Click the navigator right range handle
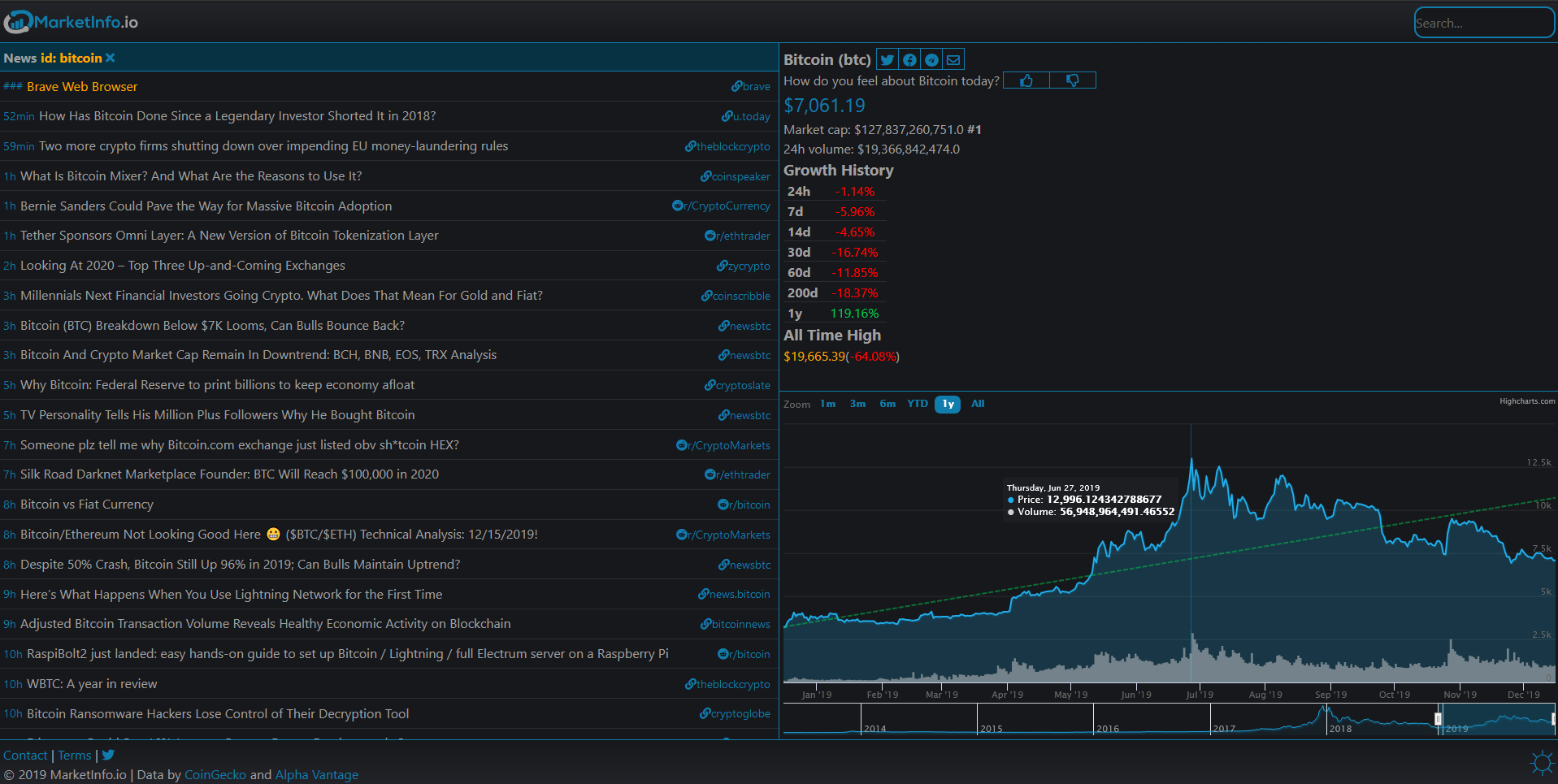This screenshot has width=1558, height=784. [x=1553, y=719]
